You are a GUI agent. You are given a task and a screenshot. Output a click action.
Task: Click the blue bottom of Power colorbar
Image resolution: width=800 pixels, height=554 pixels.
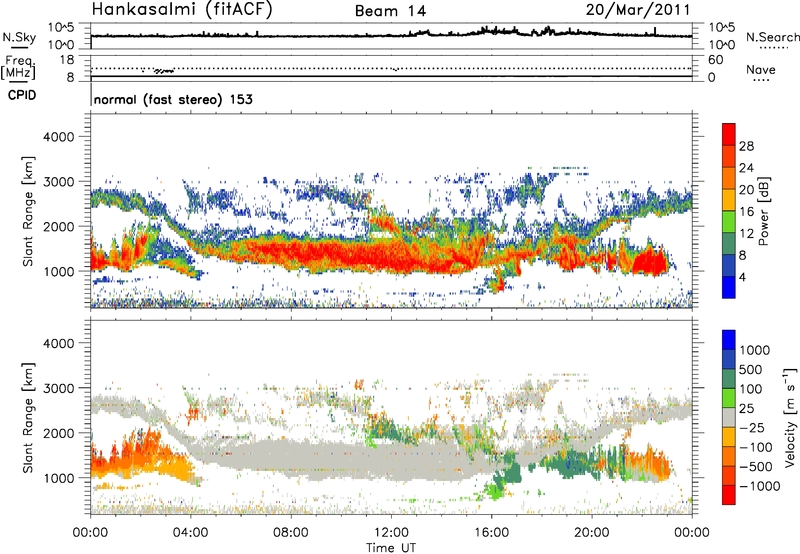point(729,287)
